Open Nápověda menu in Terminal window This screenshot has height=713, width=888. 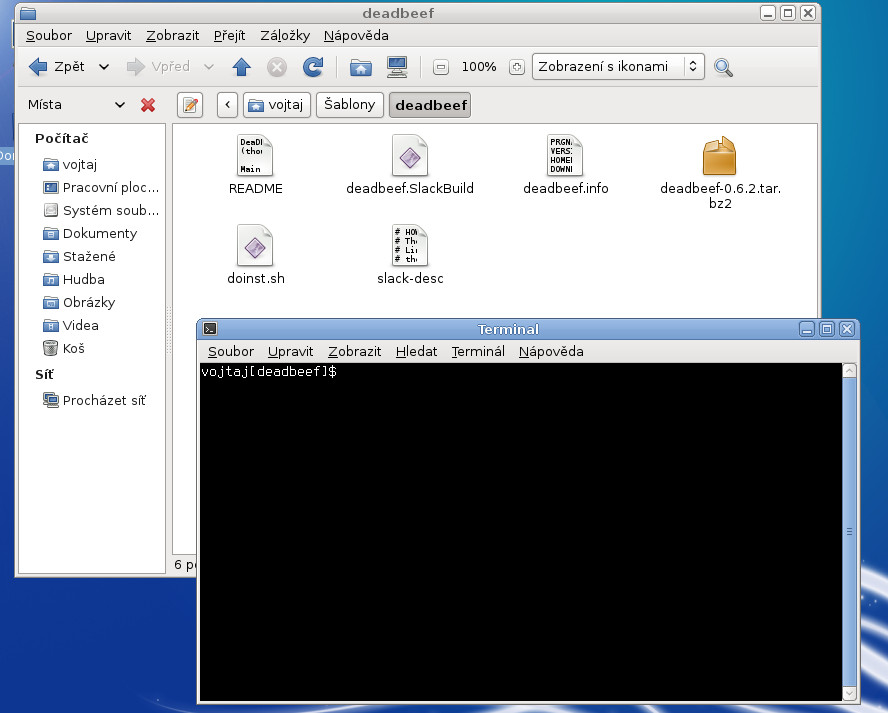click(x=551, y=352)
